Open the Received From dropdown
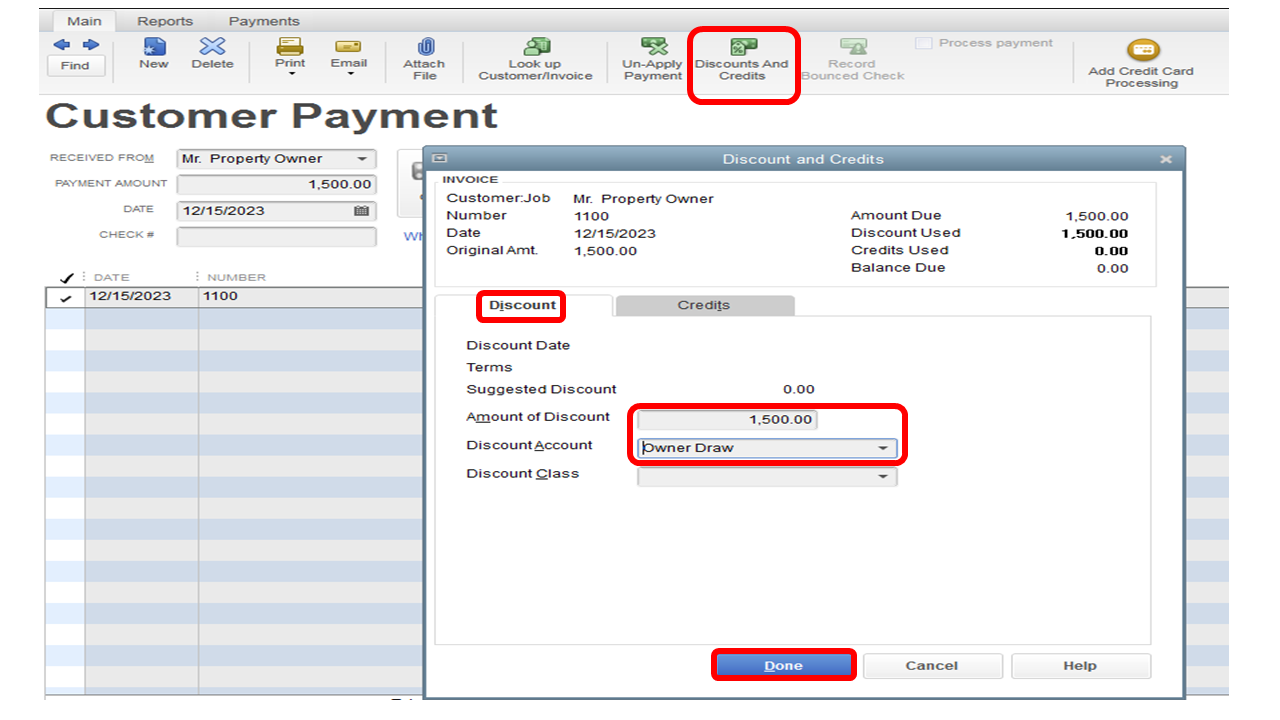 click(x=362, y=158)
